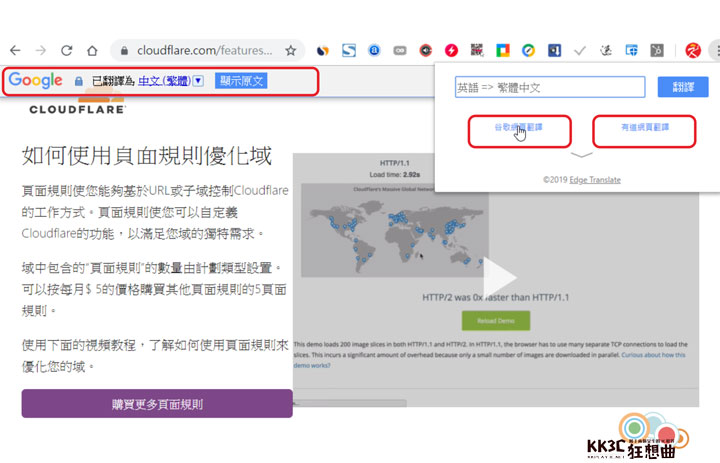The height and width of the screenshot is (463, 720).
Task: Open the blue S extension icon
Action: click(349, 51)
